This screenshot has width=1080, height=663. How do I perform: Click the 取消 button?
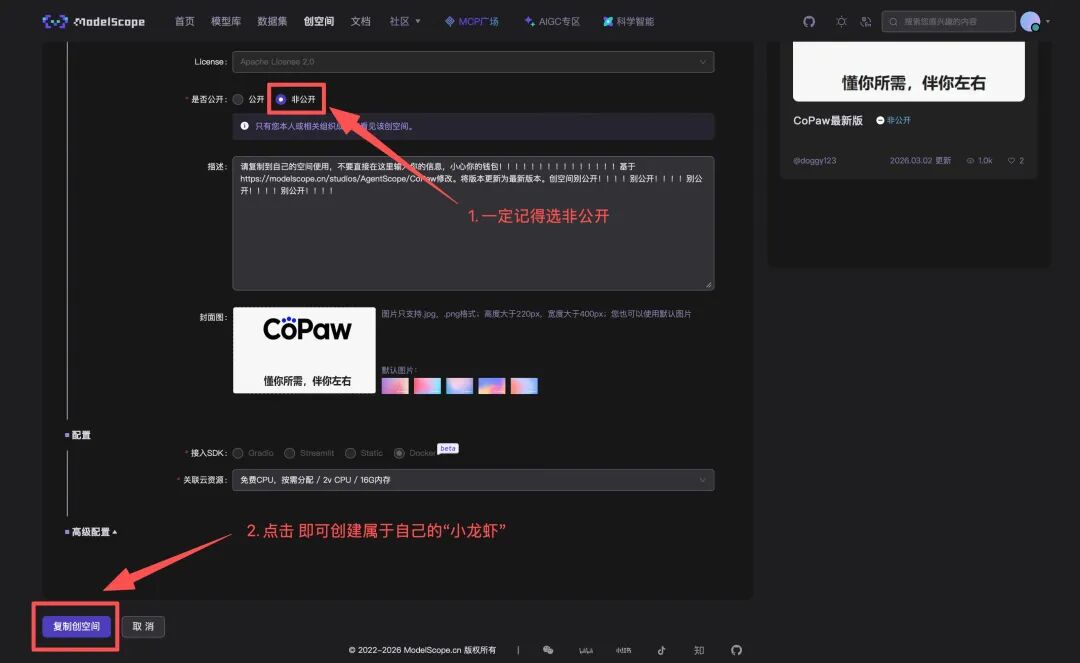point(143,627)
